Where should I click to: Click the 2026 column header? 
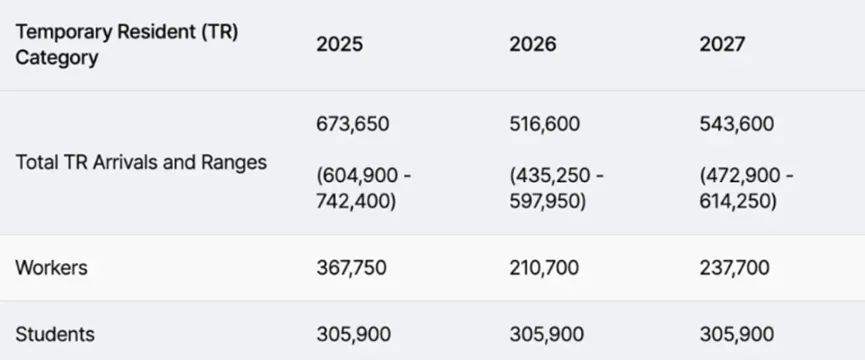coord(532,45)
